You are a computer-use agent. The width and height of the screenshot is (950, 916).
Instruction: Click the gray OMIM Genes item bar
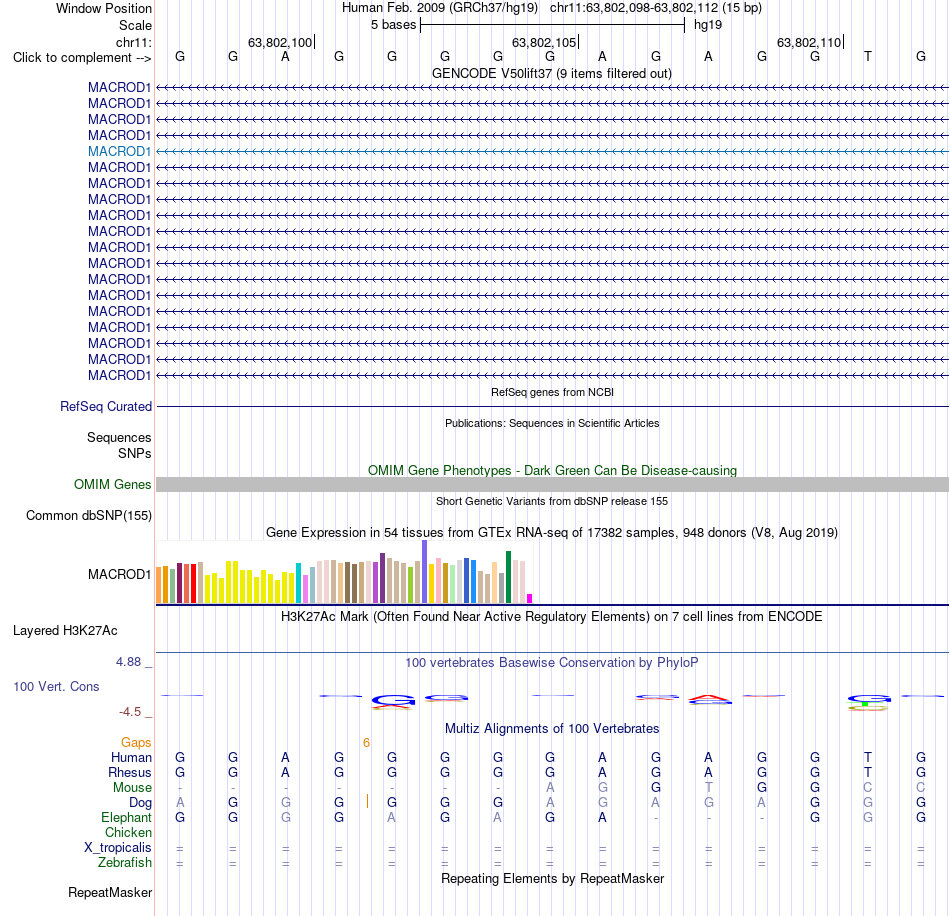click(552, 485)
